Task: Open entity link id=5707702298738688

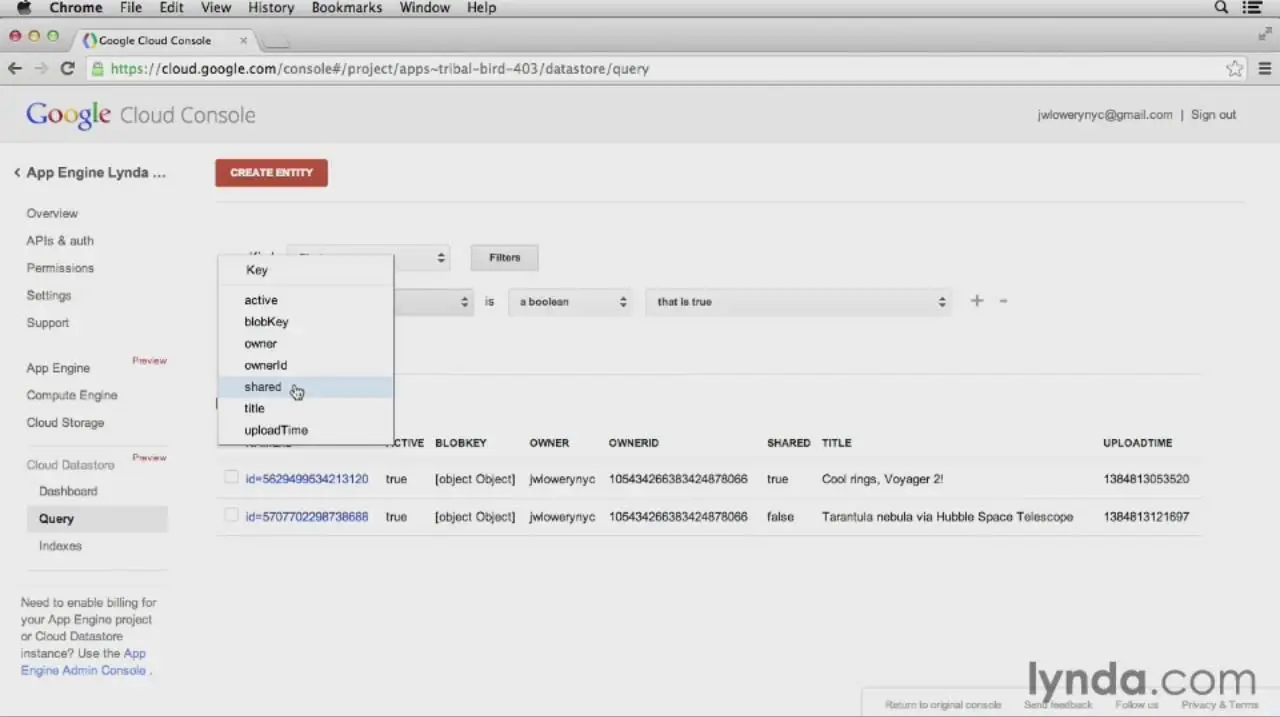Action: pyautogui.click(x=307, y=517)
